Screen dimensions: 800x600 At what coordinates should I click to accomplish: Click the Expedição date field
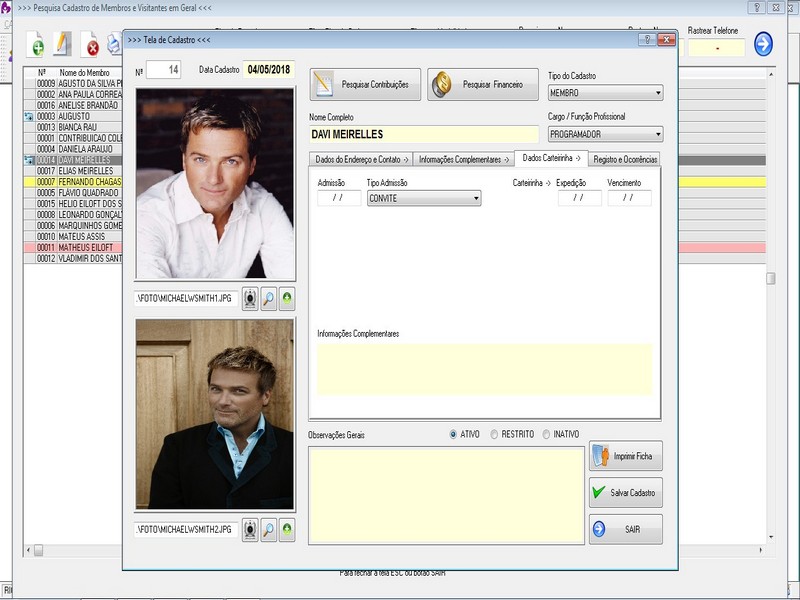pos(579,198)
